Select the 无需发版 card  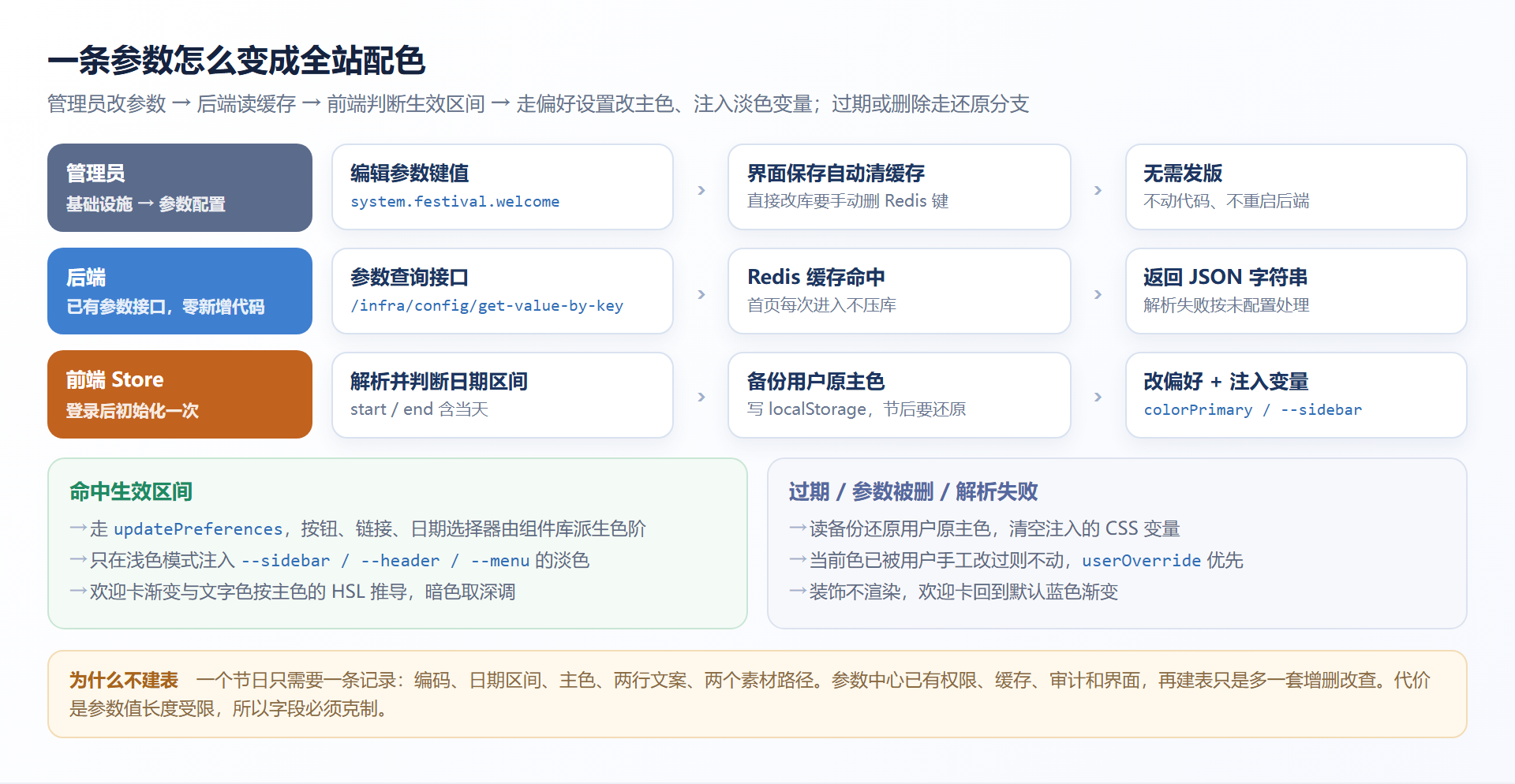click(1296, 187)
